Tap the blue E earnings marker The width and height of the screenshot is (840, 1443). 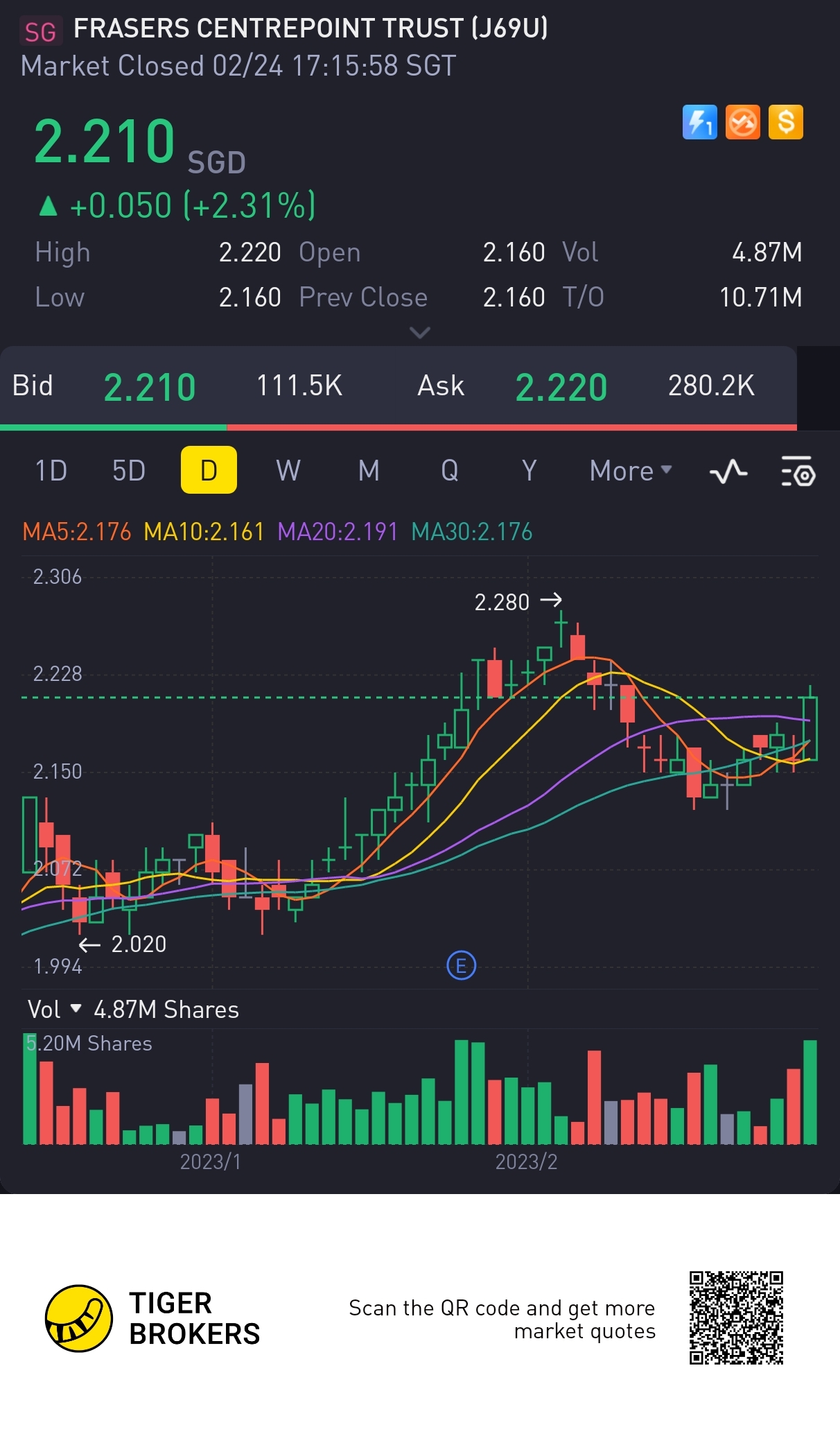pos(461,965)
